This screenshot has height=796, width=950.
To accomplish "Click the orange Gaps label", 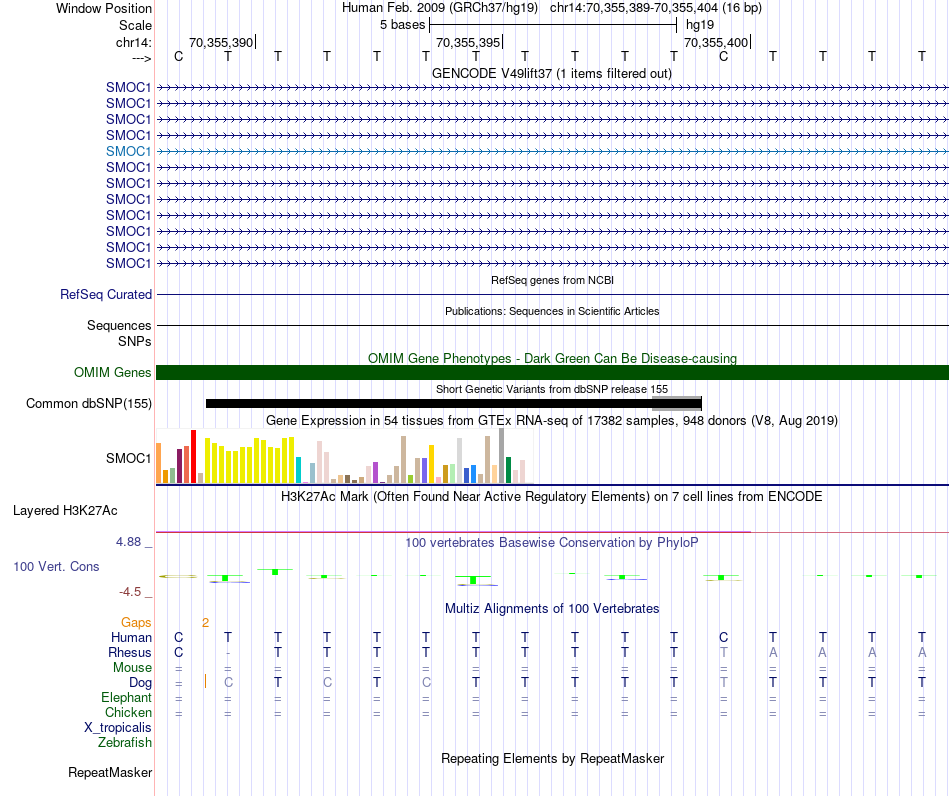I will point(136,623).
